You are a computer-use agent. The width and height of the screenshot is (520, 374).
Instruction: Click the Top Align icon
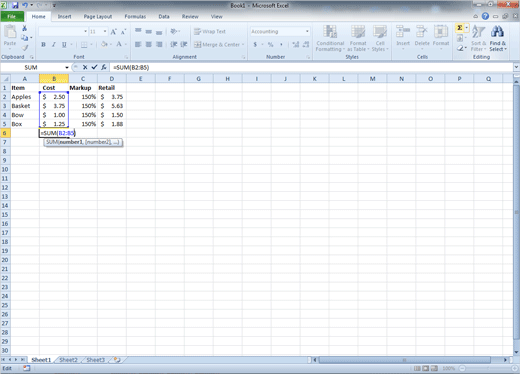(x=138, y=31)
